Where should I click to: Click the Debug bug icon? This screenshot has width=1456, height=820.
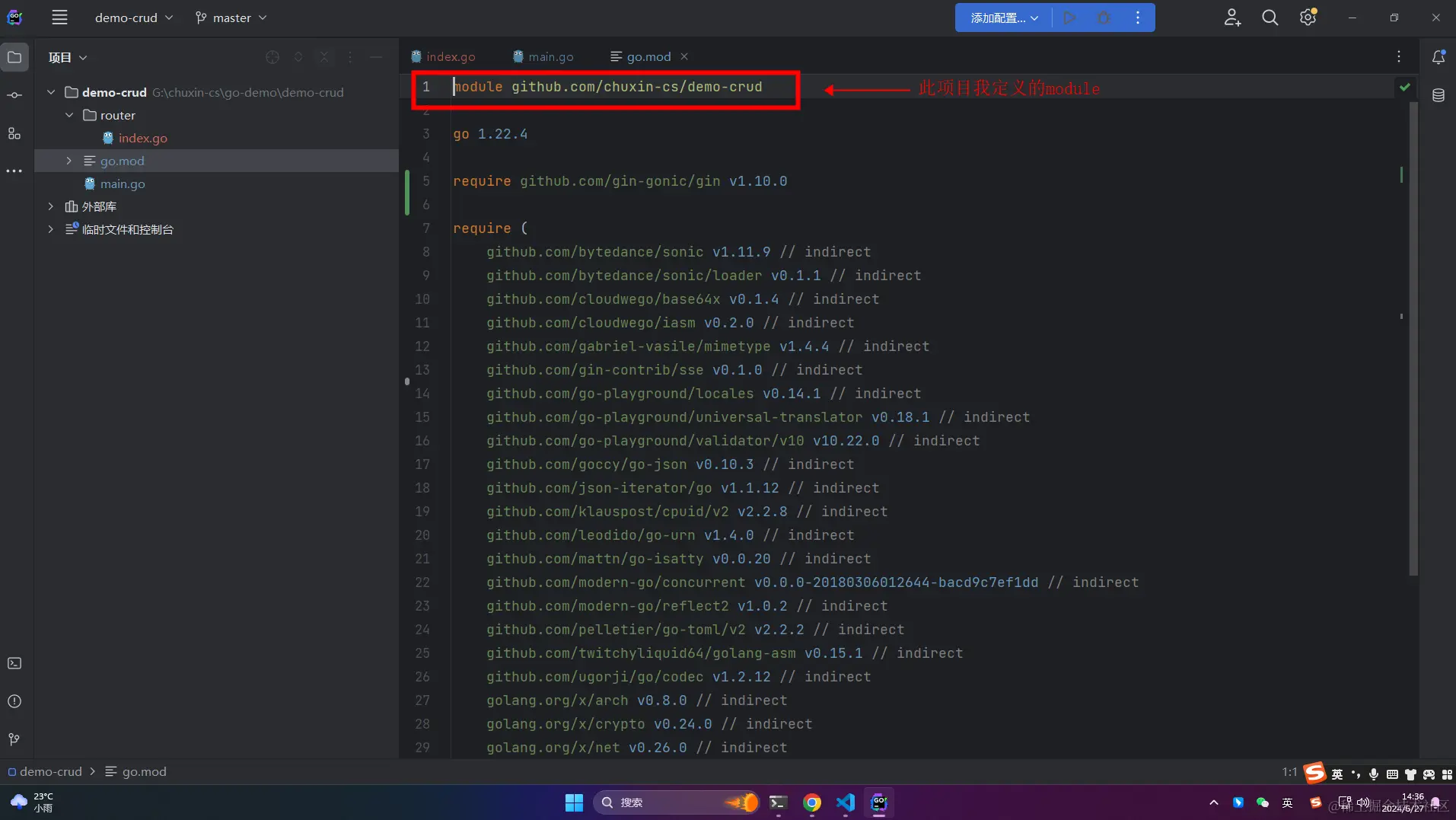coord(1104,18)
